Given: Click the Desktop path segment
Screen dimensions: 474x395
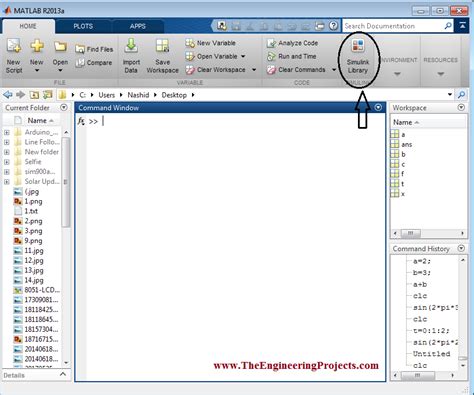Looking at the screenshot, I should [x=174, y=95].
